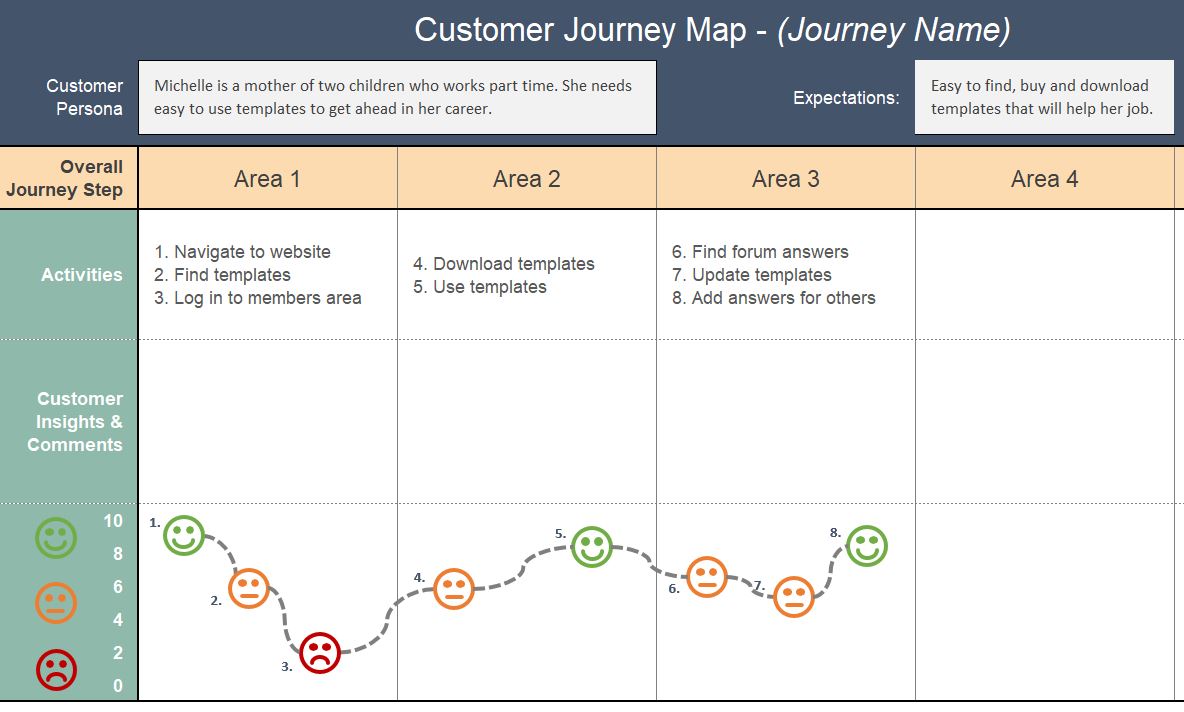Select the orange neutral face at step 6
Screen dimensions: 1184x712
pyautogui.click(x=707, y=577)
